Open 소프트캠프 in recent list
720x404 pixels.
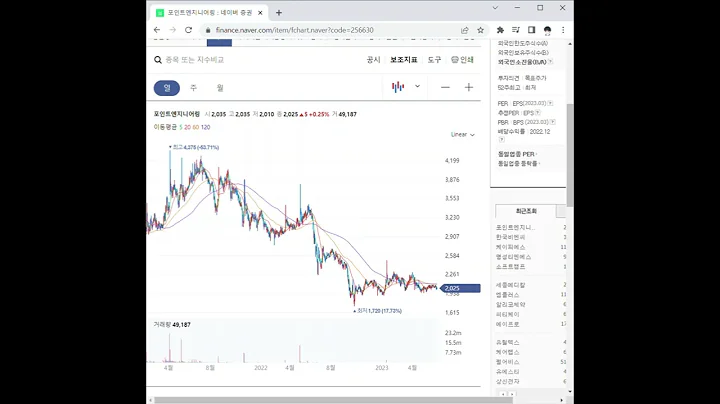tap(510, 266)
